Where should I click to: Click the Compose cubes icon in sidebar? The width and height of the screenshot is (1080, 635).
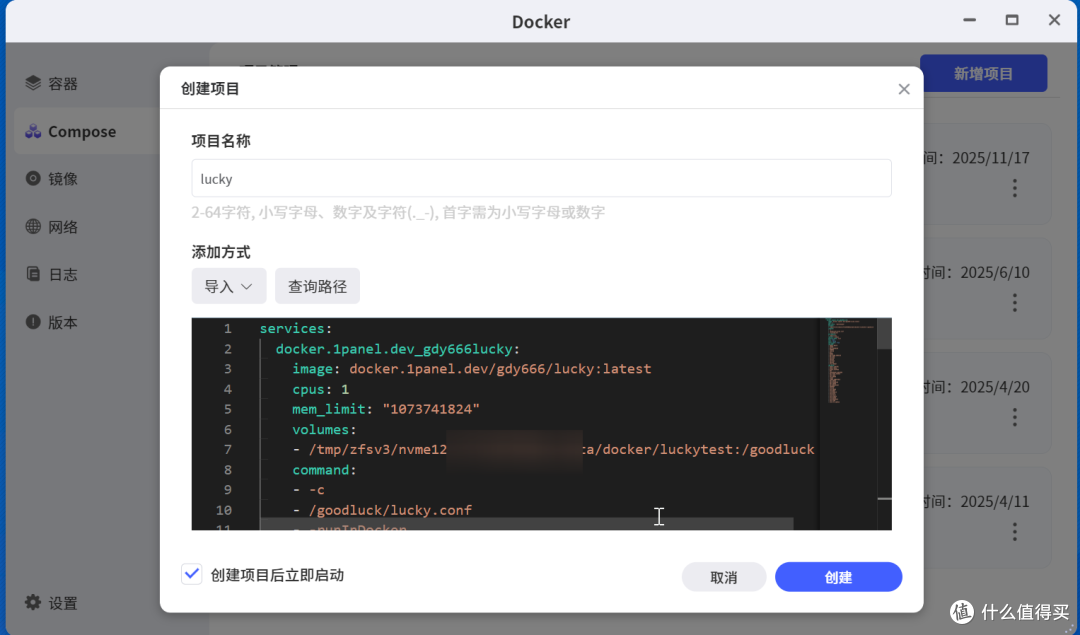point(33,131)
